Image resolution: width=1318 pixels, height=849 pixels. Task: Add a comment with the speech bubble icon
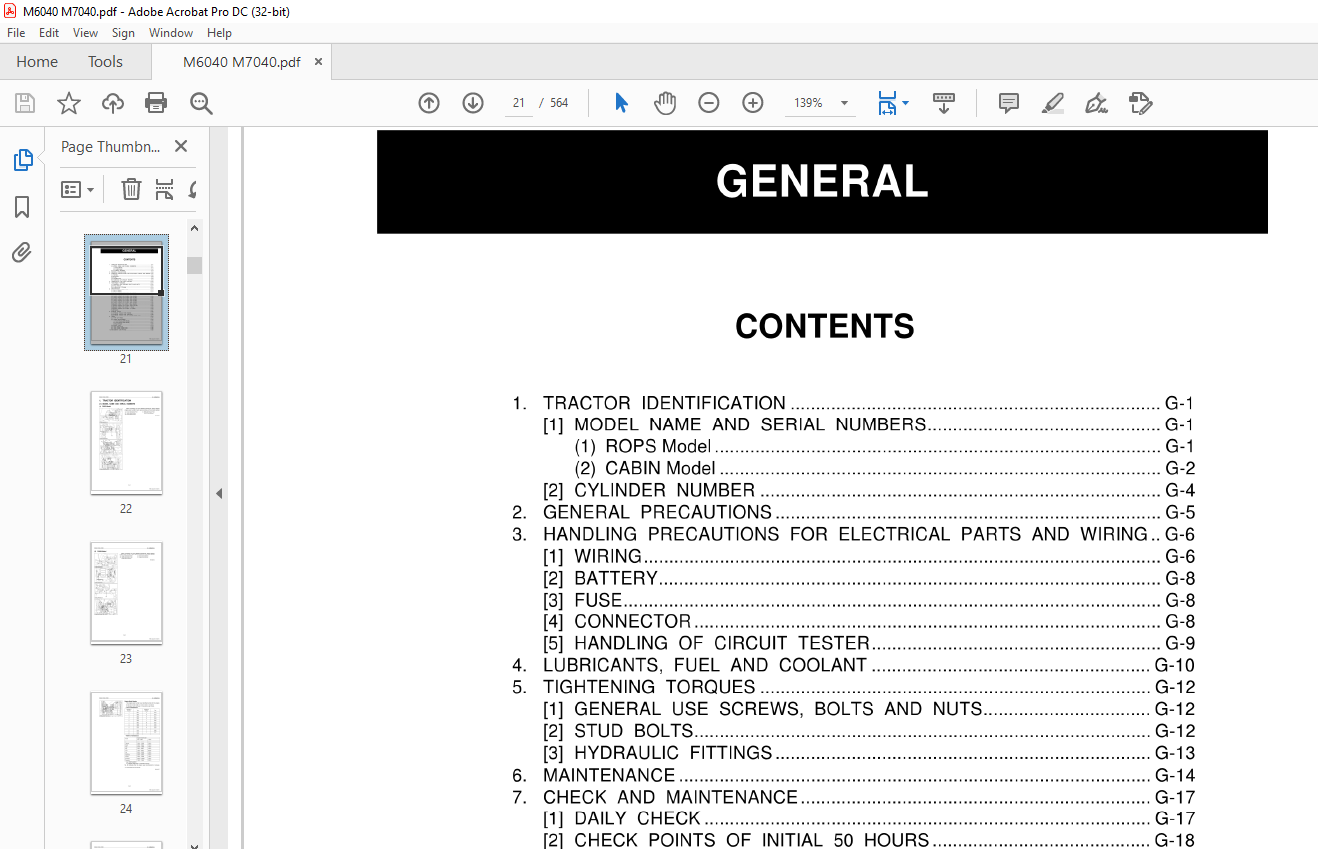point(1009,103)
